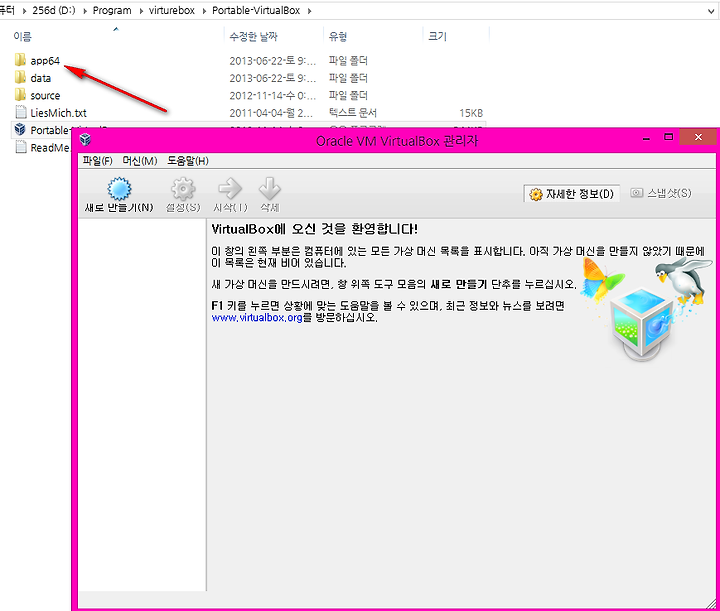Maximize the VirtualBox manager window

point(669,137)
